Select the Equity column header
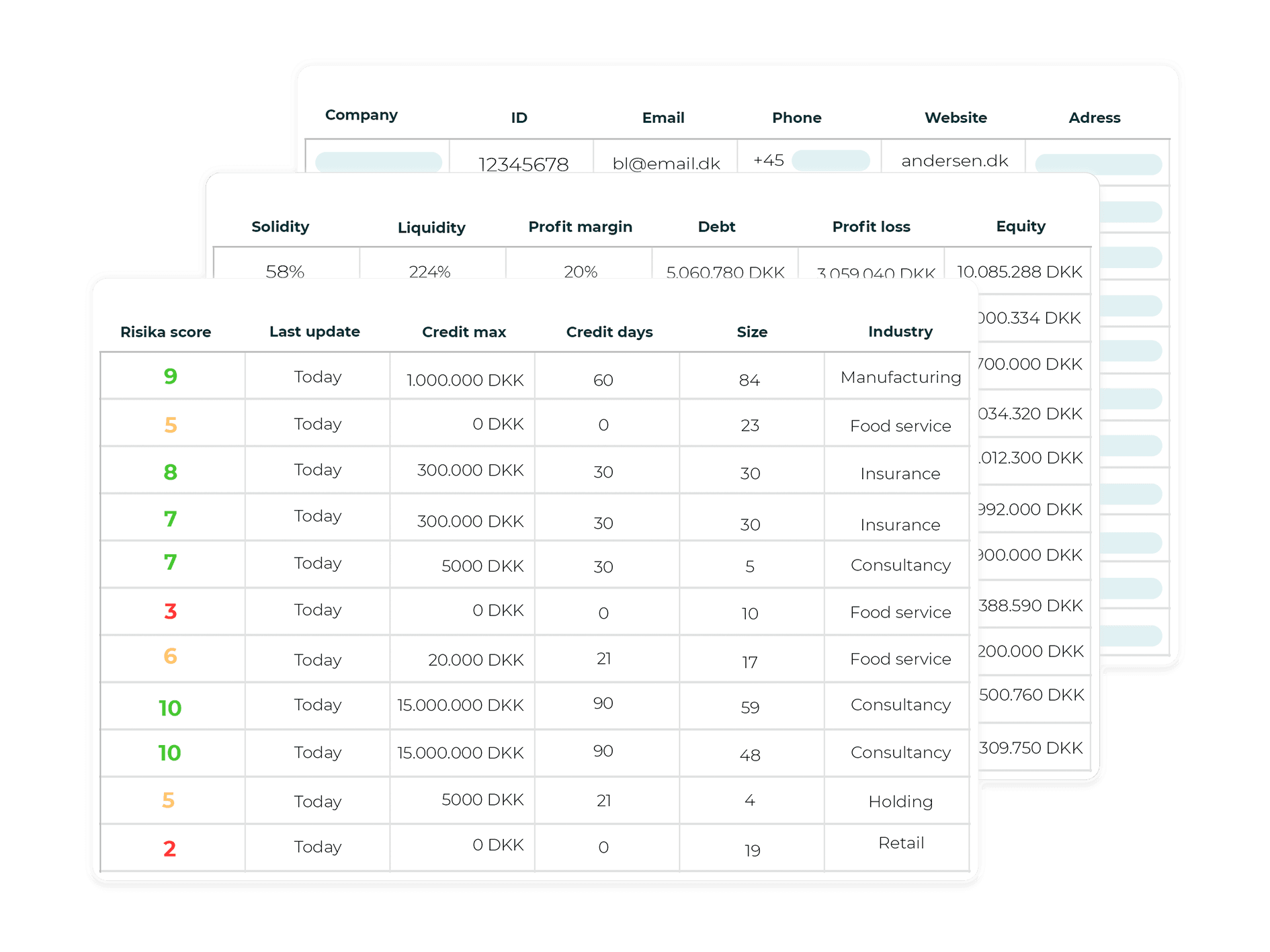This screenshot has width=1270, height=952. (x=1020, y=226)
